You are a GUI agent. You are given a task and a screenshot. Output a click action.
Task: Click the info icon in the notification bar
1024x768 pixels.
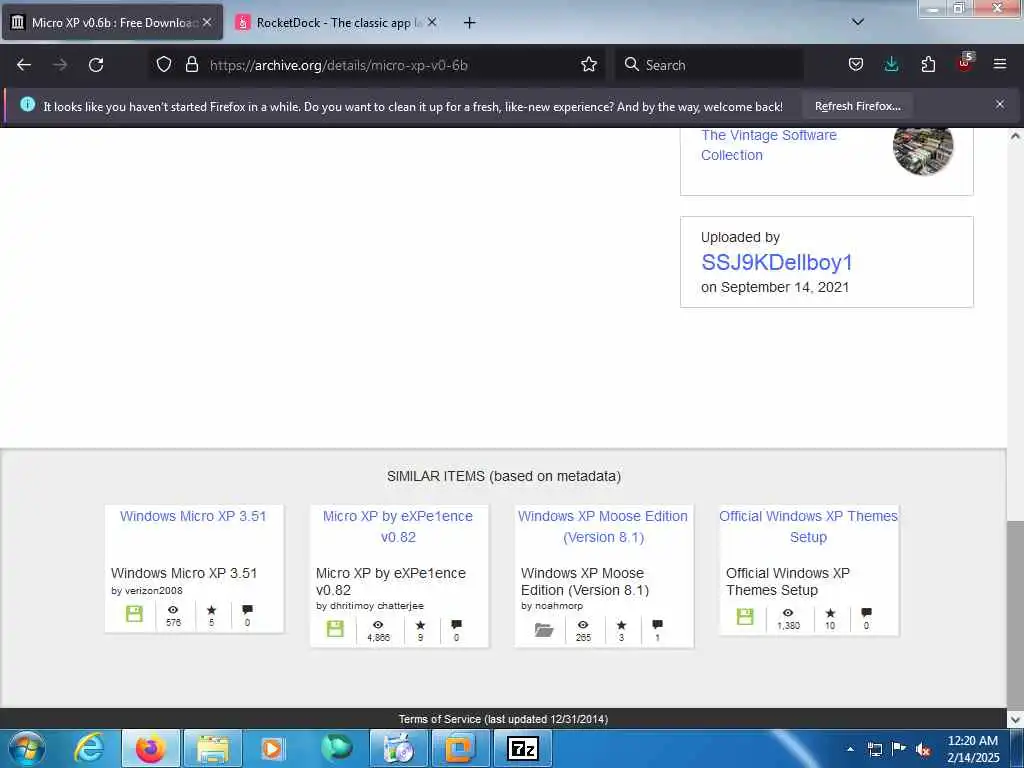click(x=27, y=104)
